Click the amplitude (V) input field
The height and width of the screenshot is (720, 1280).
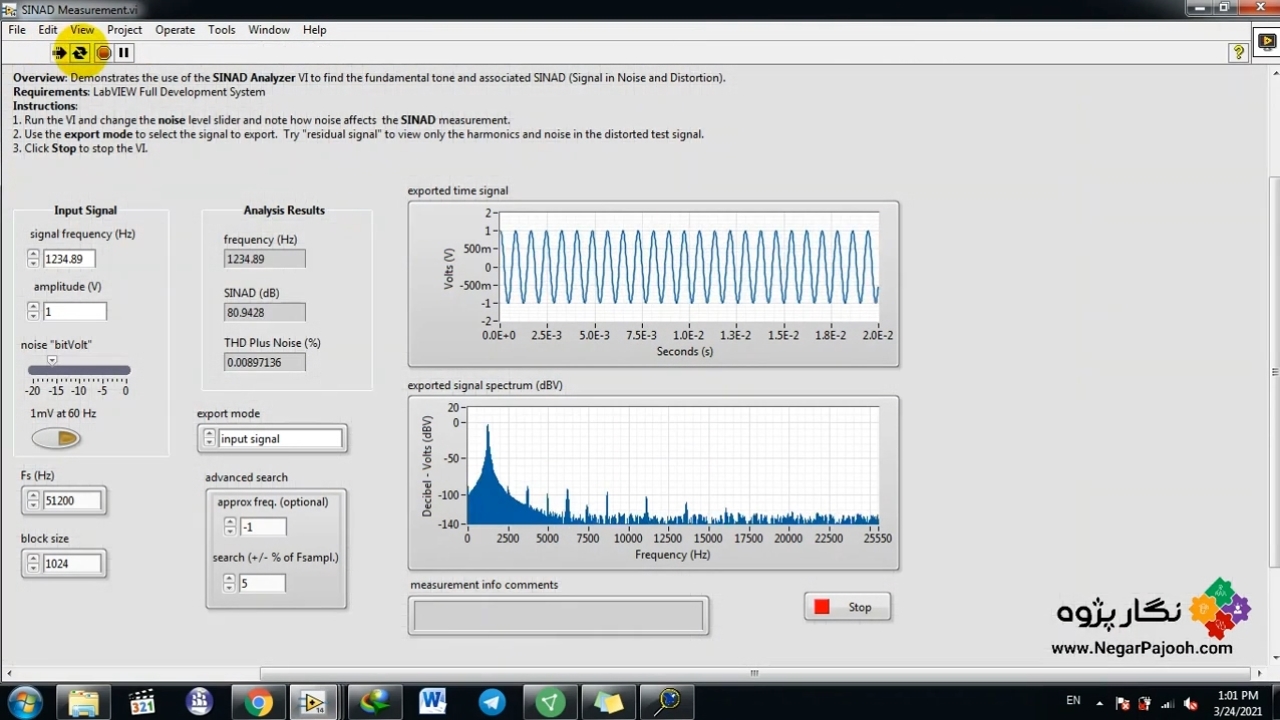[74, 312]
